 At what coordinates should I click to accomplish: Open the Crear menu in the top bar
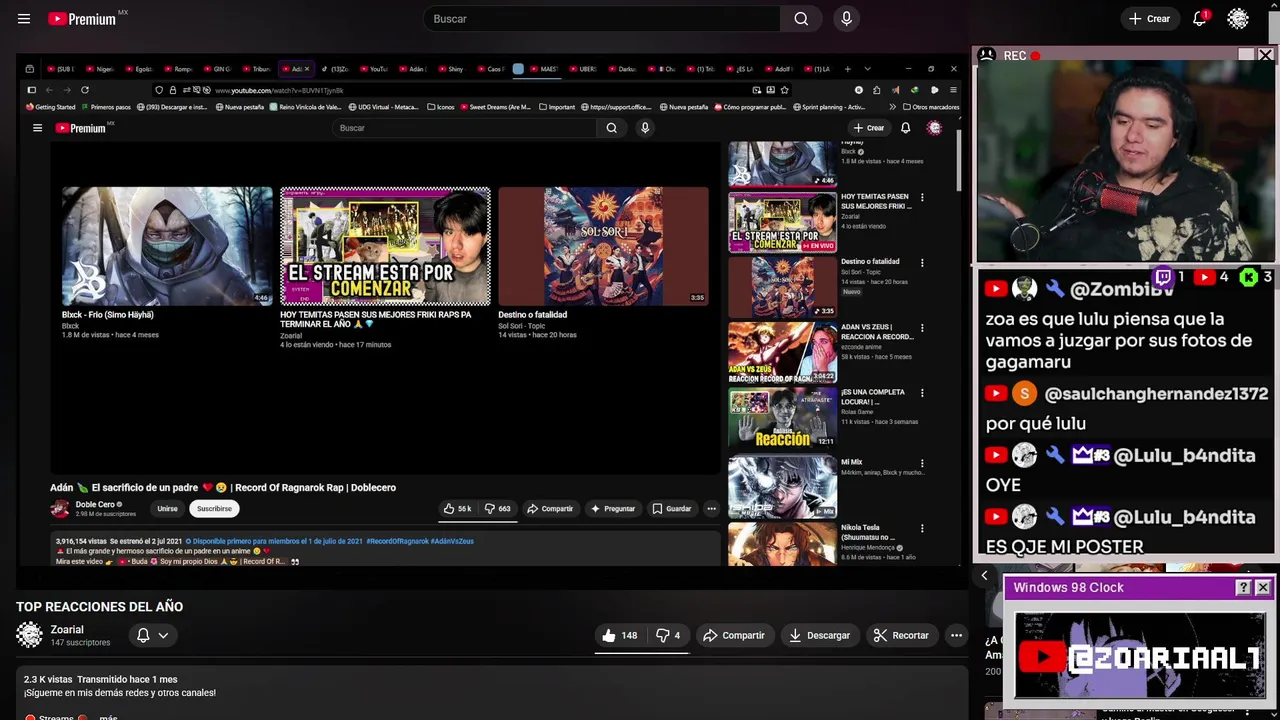1149,19
